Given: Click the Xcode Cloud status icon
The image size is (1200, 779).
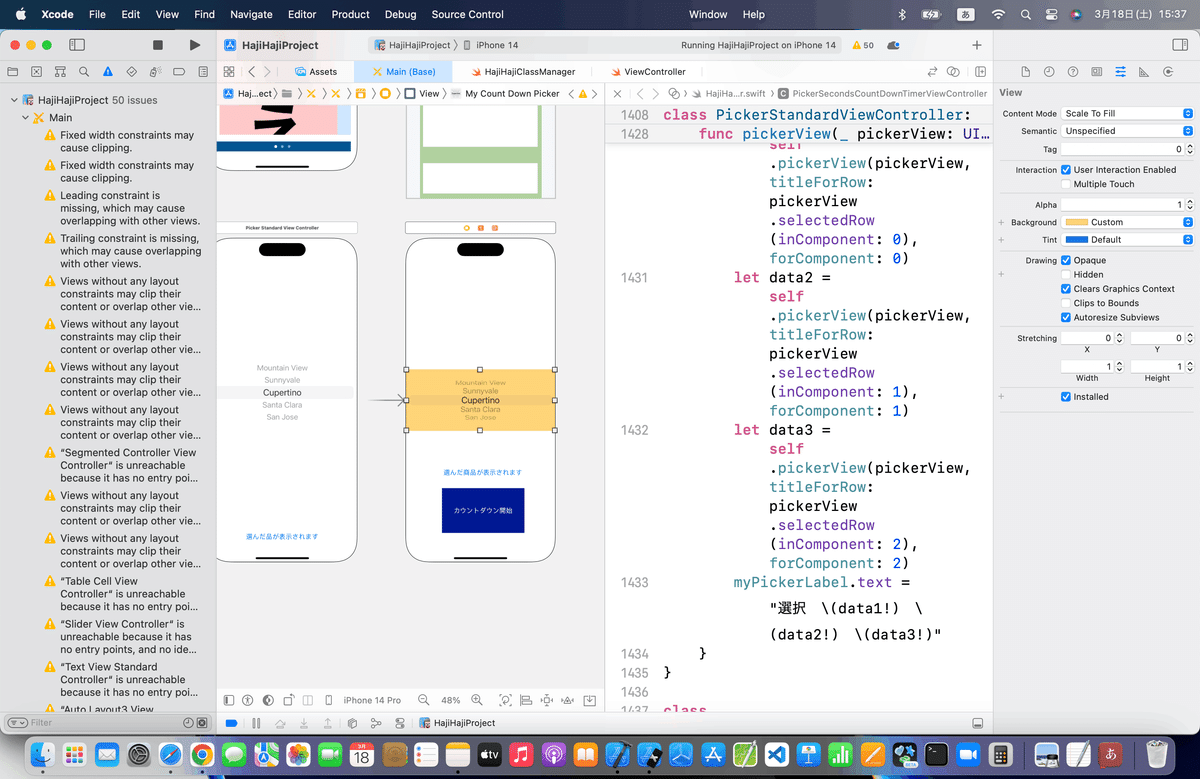Looking at the screenshot, I should click(893, 45).
